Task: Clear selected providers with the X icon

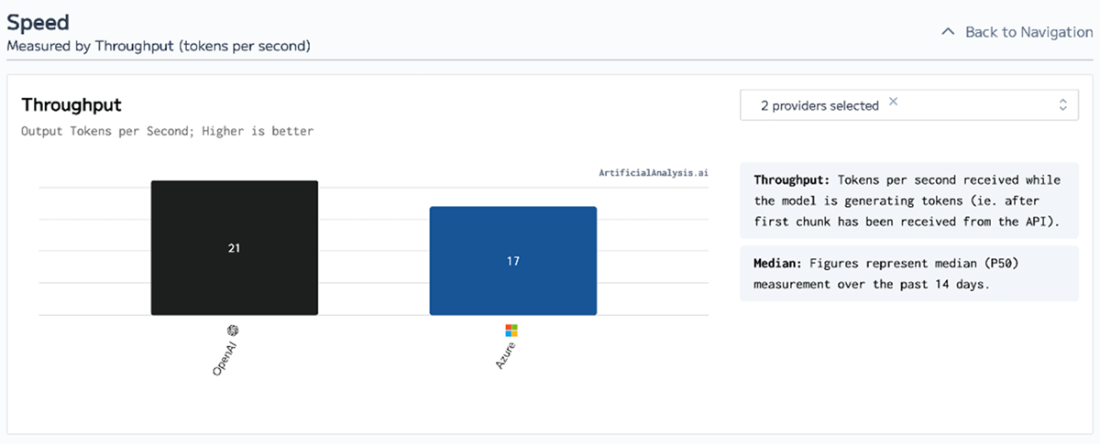Action: [x=893, y=102]
